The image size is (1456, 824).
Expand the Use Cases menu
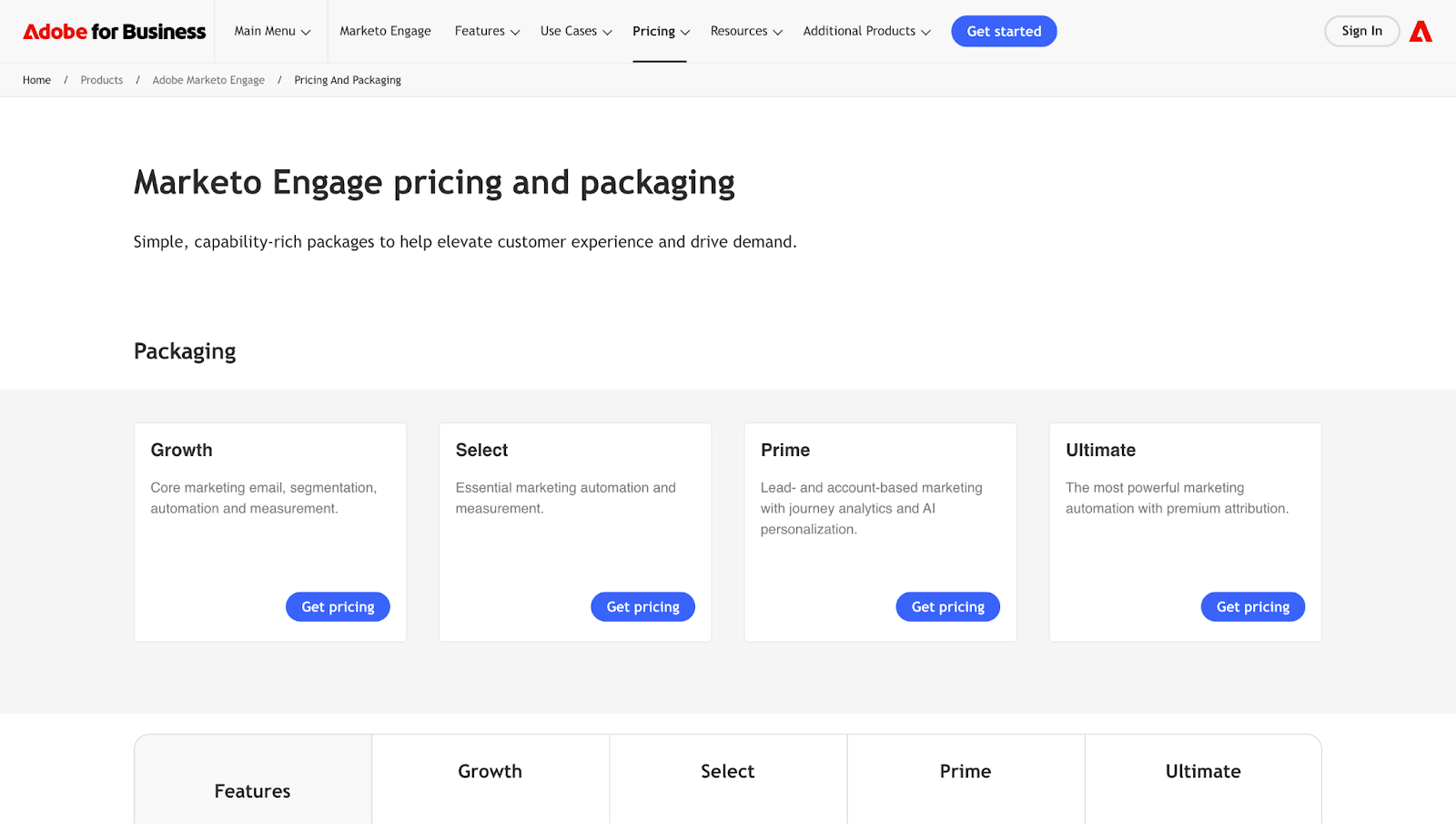click(x=576, y=31)
